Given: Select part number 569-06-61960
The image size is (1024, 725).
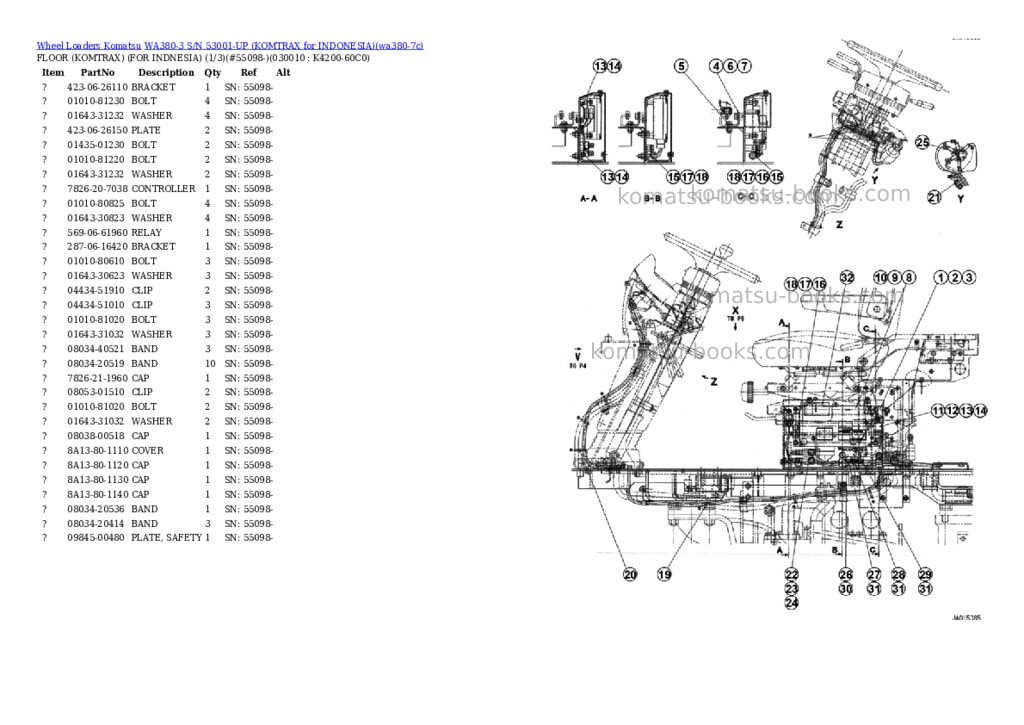Looking at the screenshot, I should [x=97, y=233].
